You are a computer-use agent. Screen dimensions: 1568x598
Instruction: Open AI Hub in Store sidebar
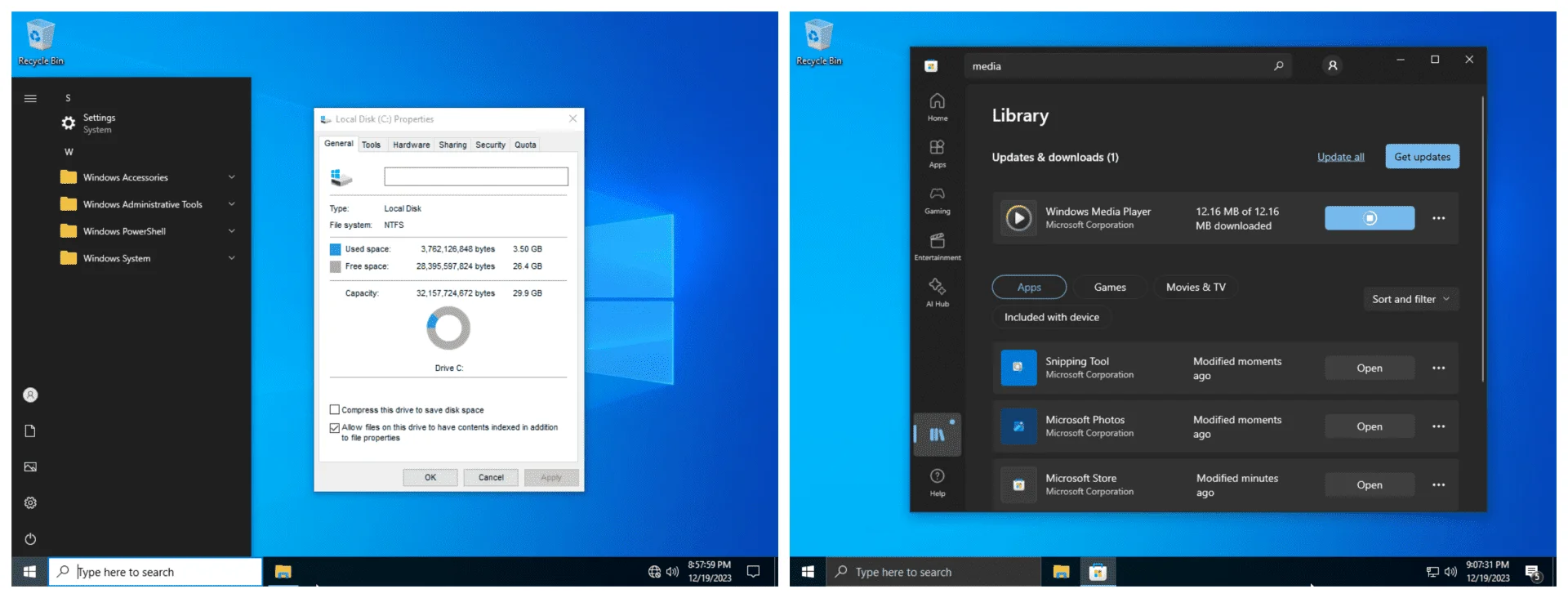point(938,292)
